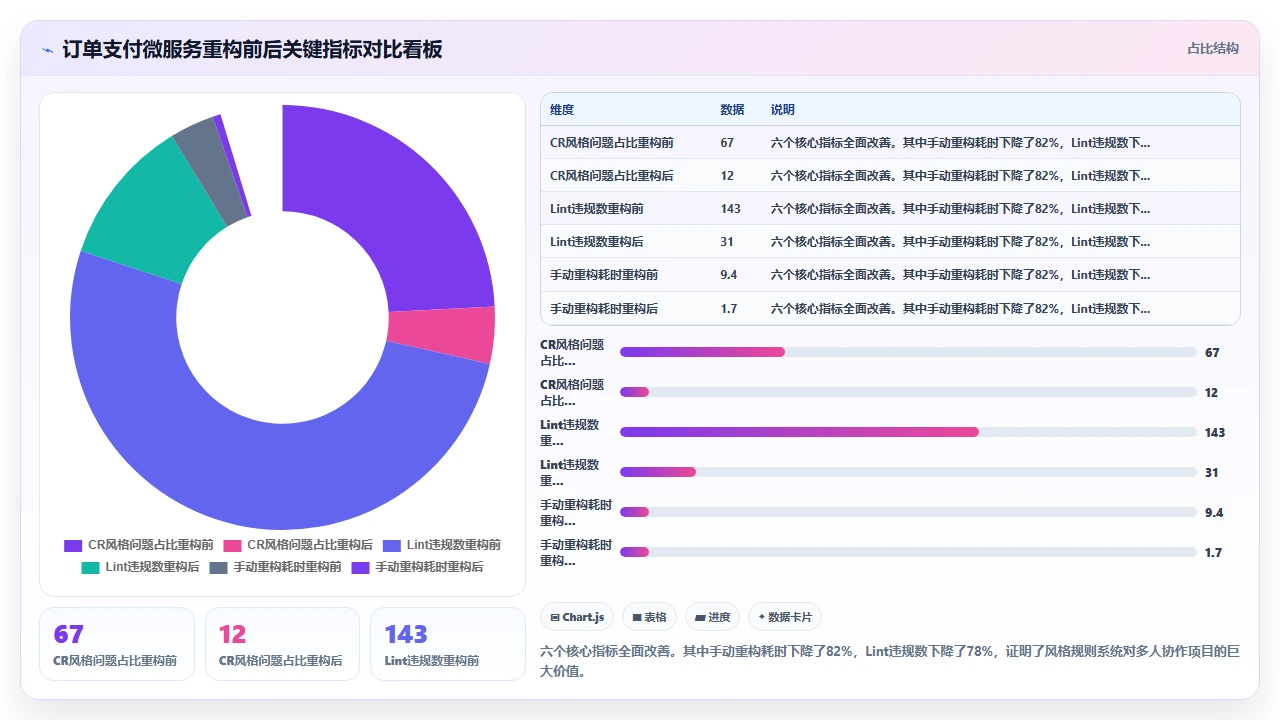Toggle legend swatch for 手动重构耗时重构前
Image resolution: width=1280 pixels, height=720 pixels.
pyautogui.click(x=218, y=567)
